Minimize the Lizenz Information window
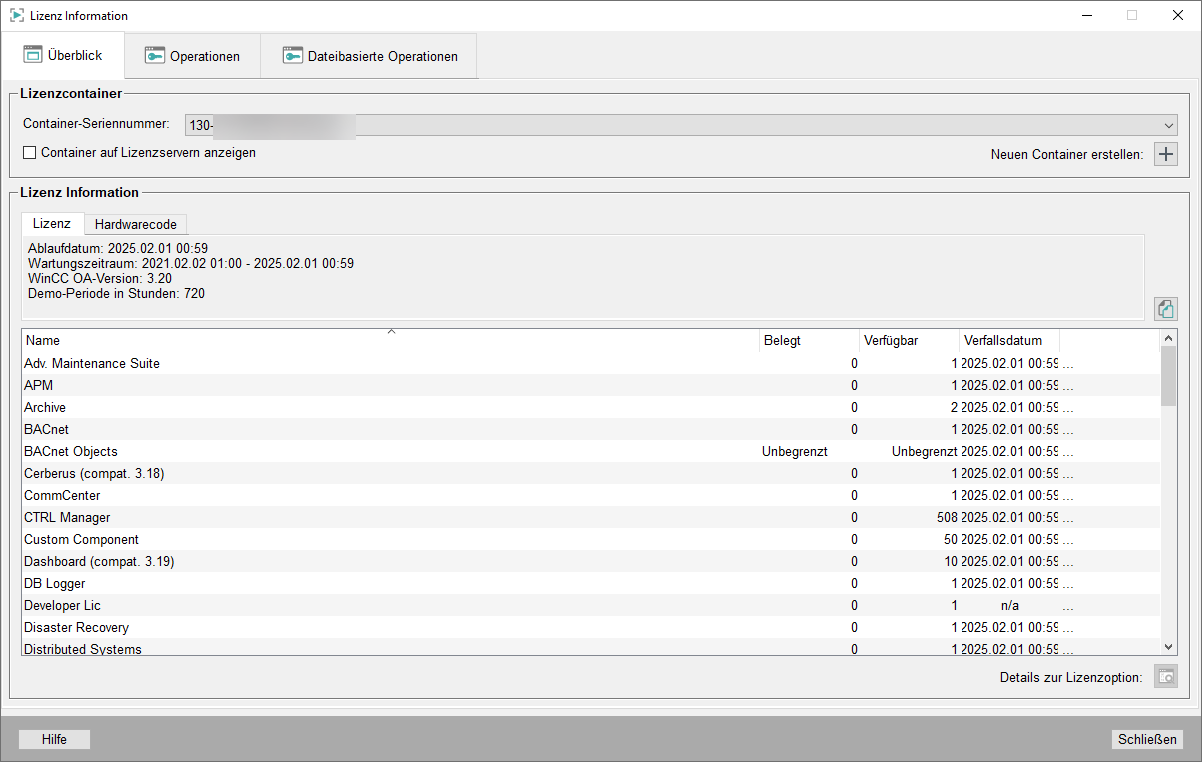The image size is (1202, 762). coord(1086,15)
